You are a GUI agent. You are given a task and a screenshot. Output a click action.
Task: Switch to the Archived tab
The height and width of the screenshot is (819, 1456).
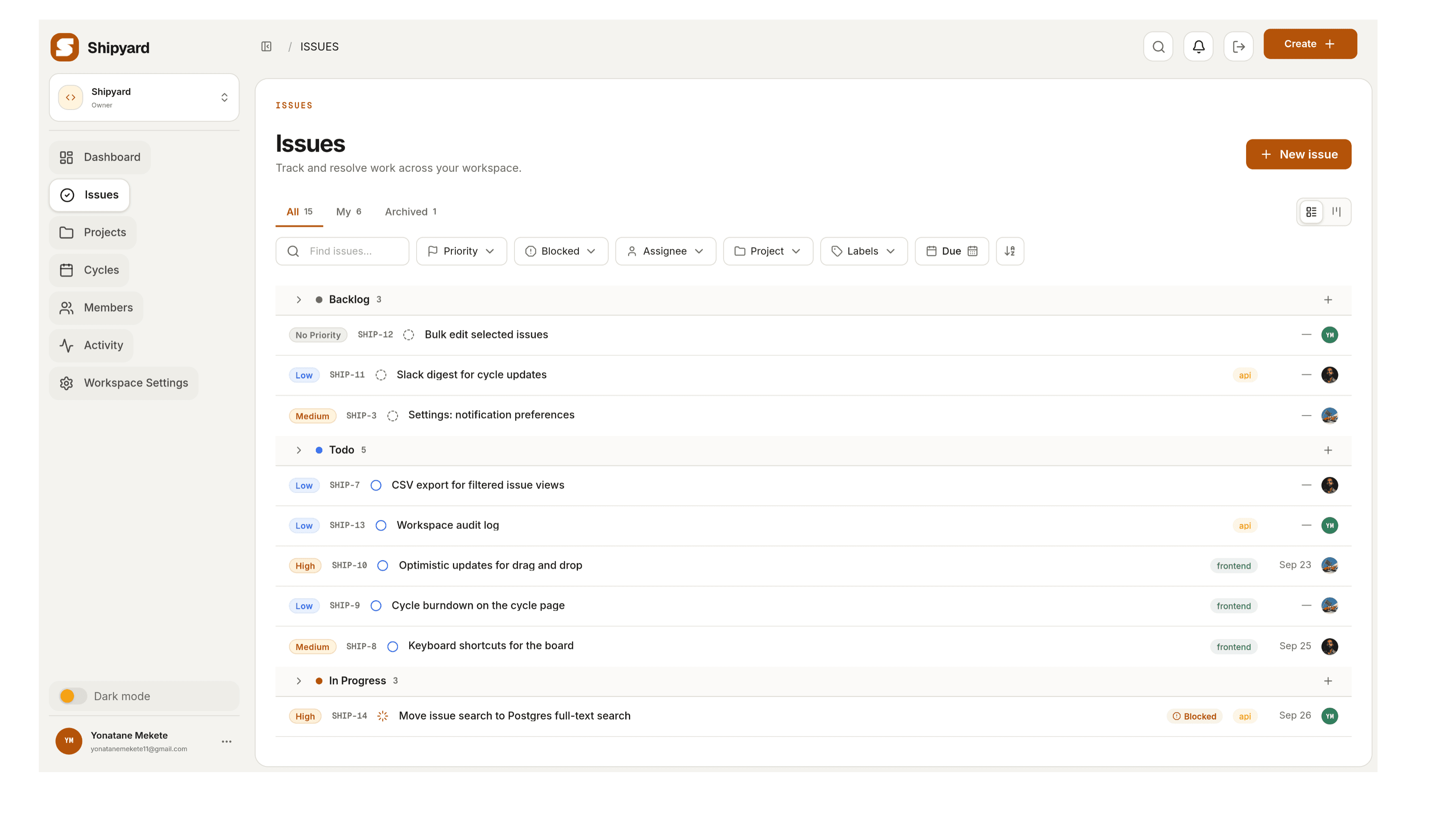[411, 212]
